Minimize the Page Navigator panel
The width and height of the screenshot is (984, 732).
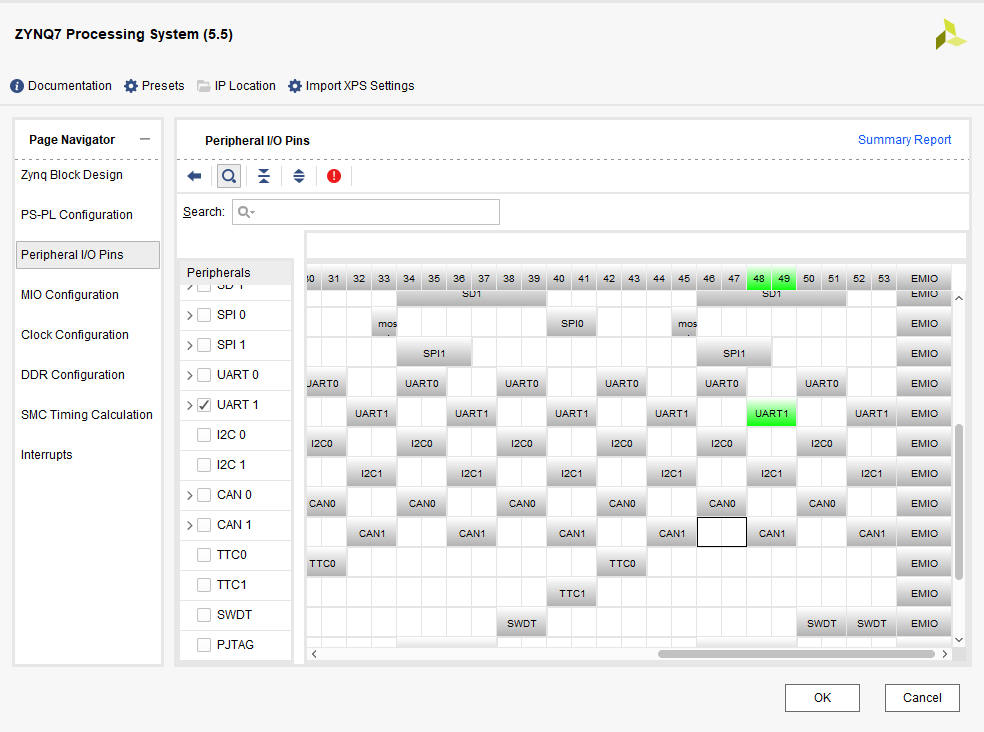point(145,139)
